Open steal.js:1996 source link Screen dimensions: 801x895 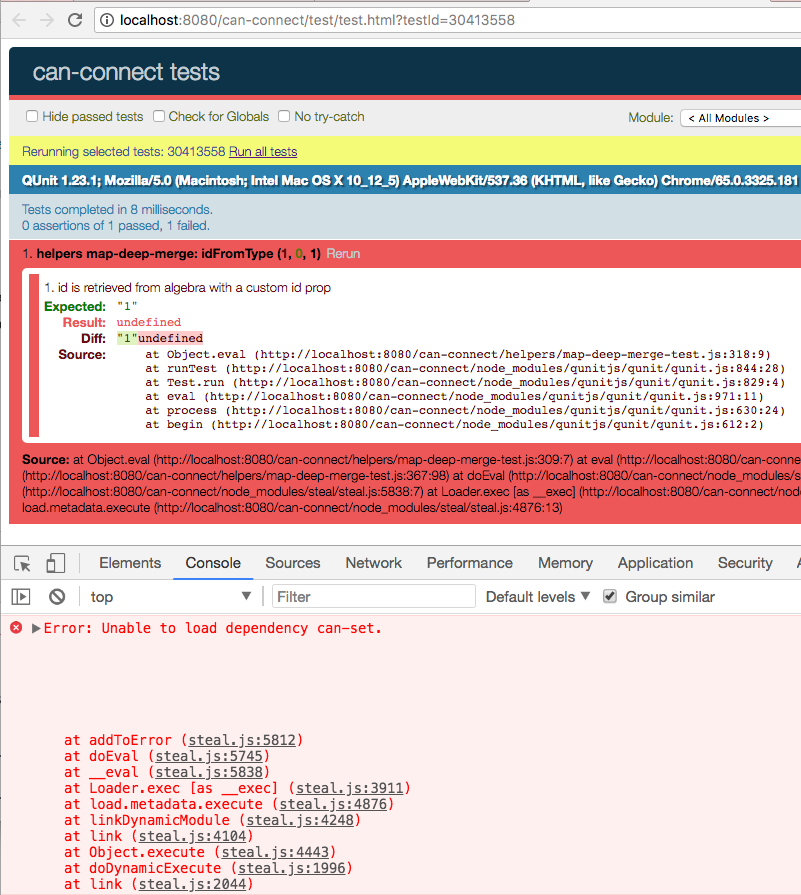(292, 868)
